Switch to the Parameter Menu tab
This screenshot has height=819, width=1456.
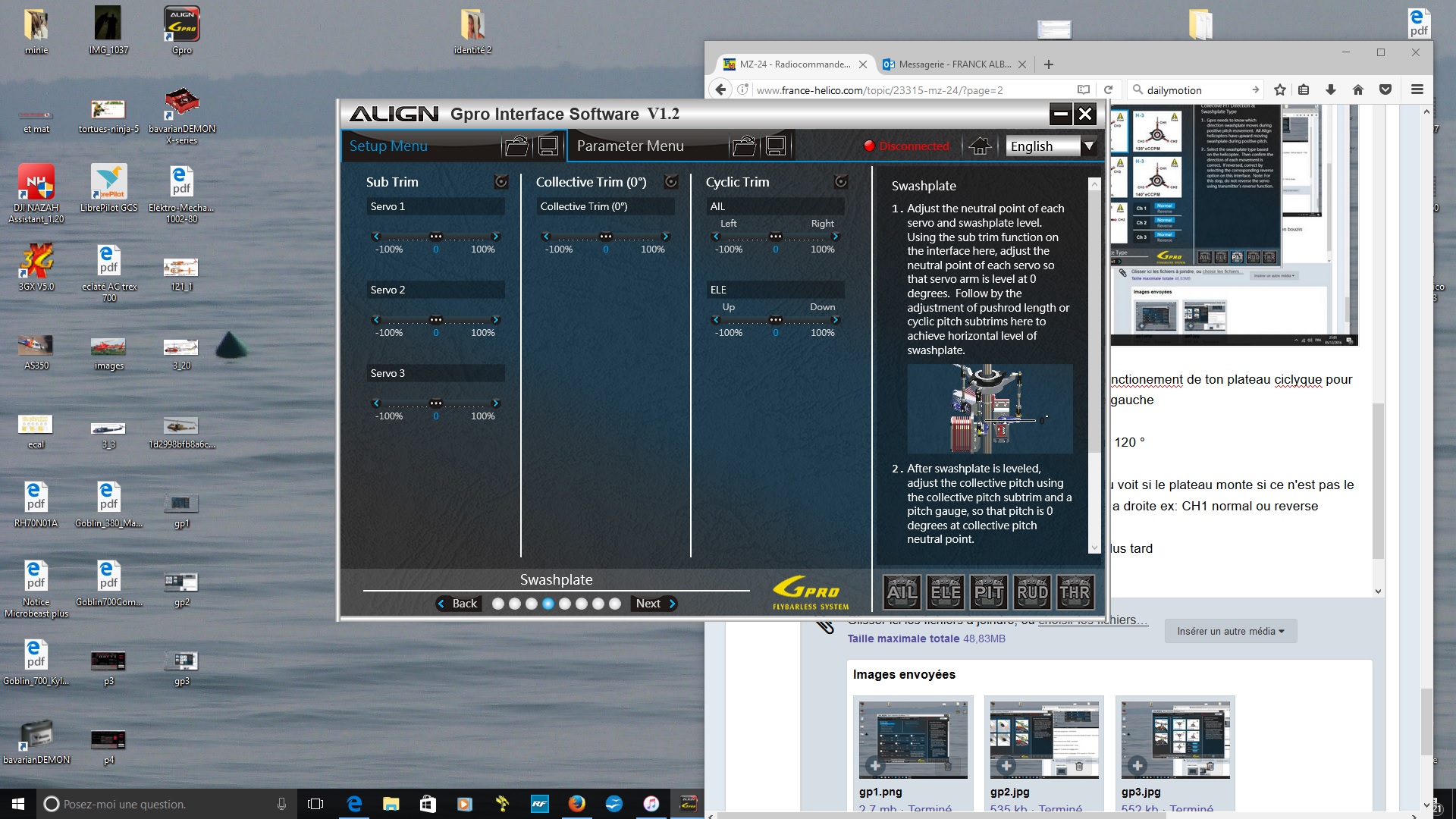coord(630,146)
